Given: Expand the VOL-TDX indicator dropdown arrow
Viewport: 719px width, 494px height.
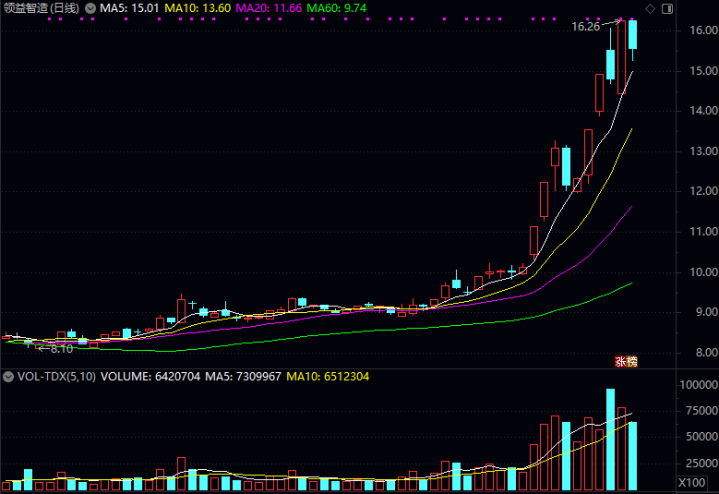Looking at the screenshot, I should pyautogui.click(x=9, y=378).
